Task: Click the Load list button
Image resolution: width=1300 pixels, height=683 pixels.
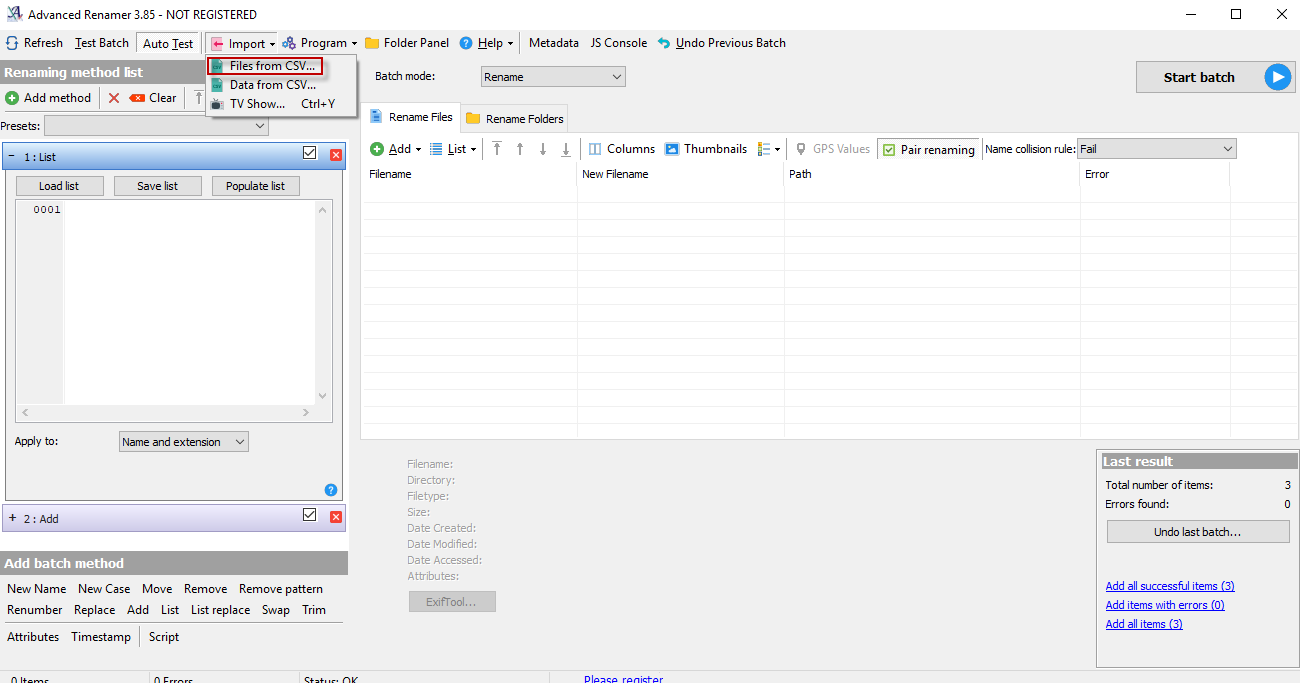Action: (59, 186)
